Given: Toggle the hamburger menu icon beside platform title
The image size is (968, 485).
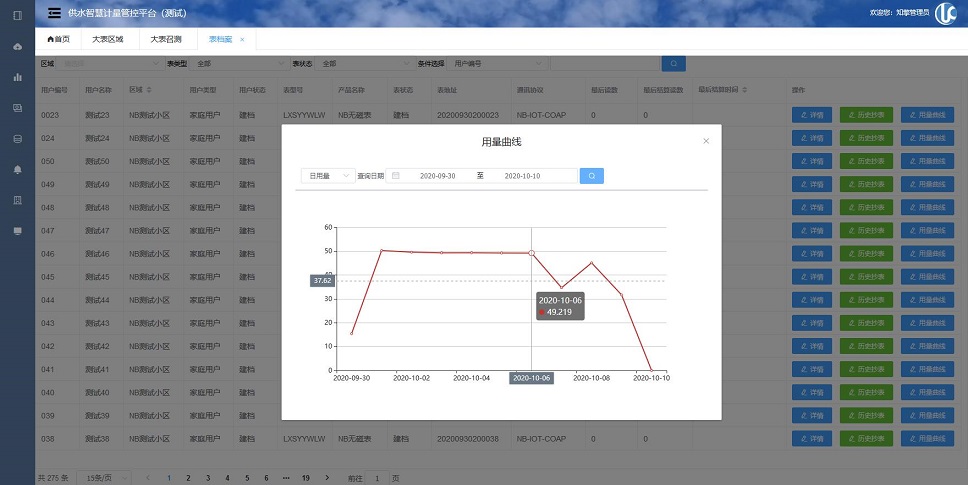Looking at the screenshot, I should (54, 13).
